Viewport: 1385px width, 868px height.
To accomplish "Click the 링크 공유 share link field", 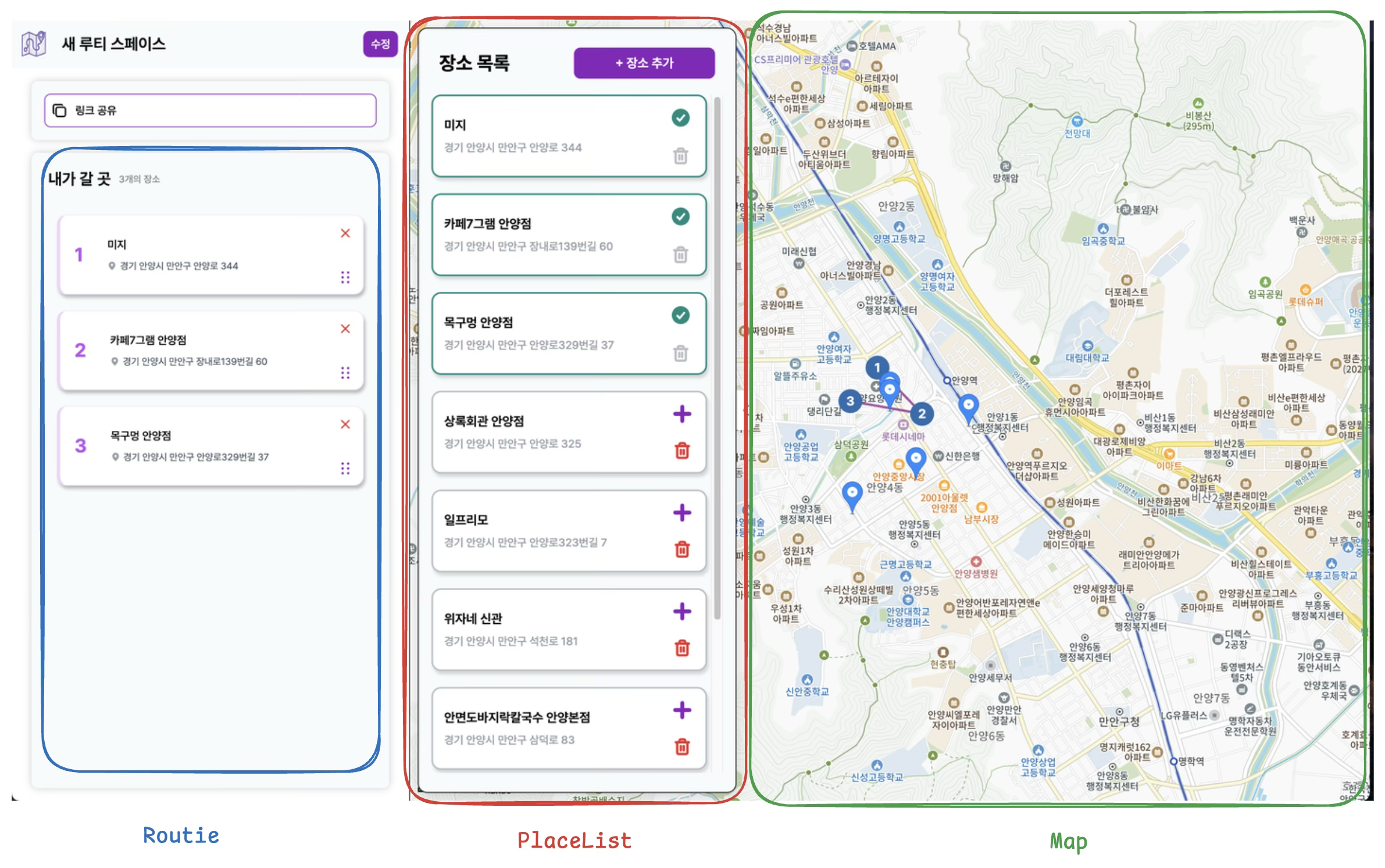I will [x=210, y=110].
